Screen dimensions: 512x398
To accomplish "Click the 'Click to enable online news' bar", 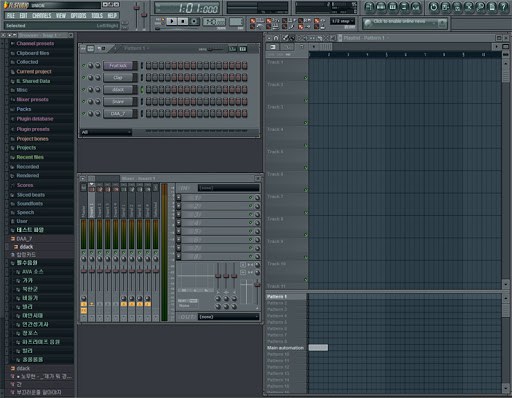I will (x=404, y=23).
